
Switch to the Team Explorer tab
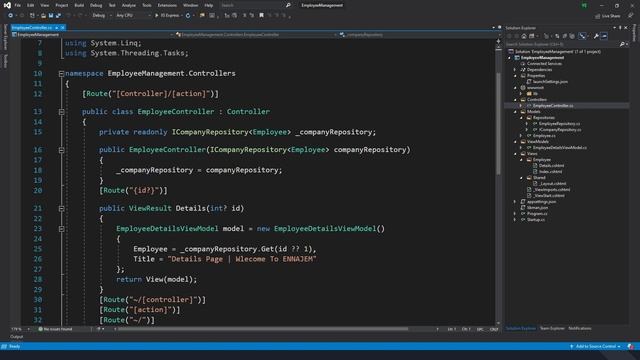click(552, 328)
